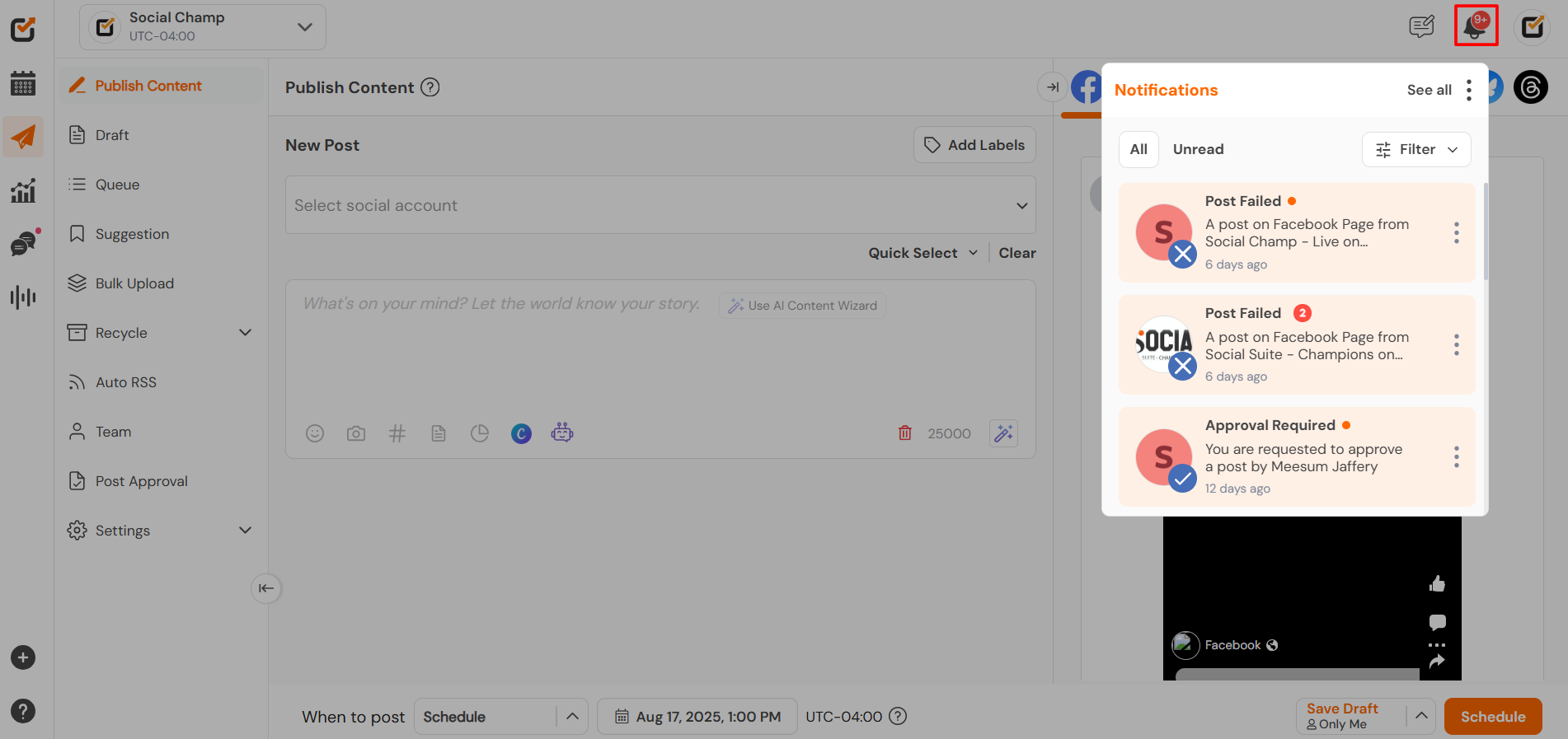Open Suggestion in sidebar
Image resolution: width=1568 pixels, height=739 pixels.
(x=162, y=234)
